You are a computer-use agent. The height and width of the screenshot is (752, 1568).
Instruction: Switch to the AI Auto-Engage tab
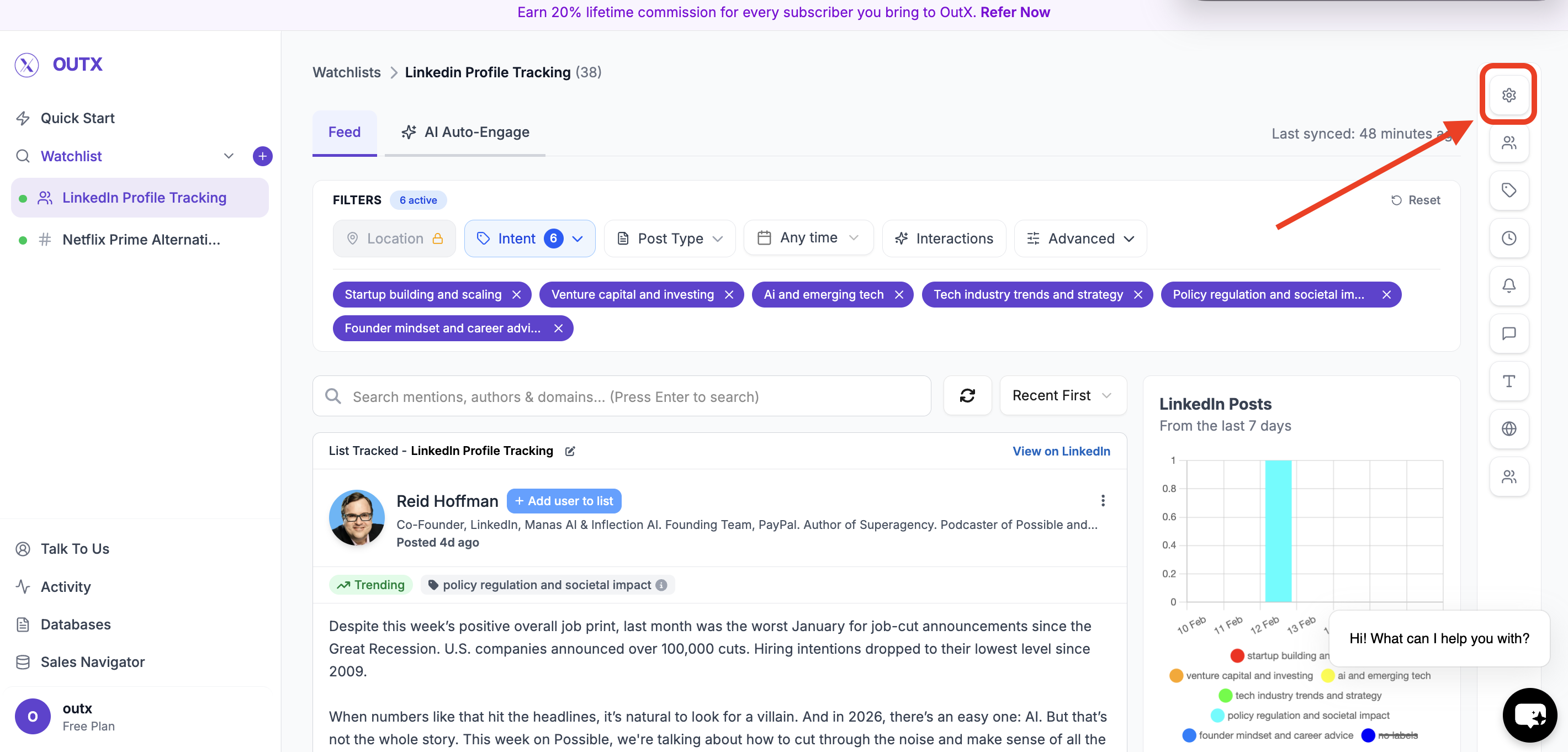pyautogui.click(x=465, y=132)
